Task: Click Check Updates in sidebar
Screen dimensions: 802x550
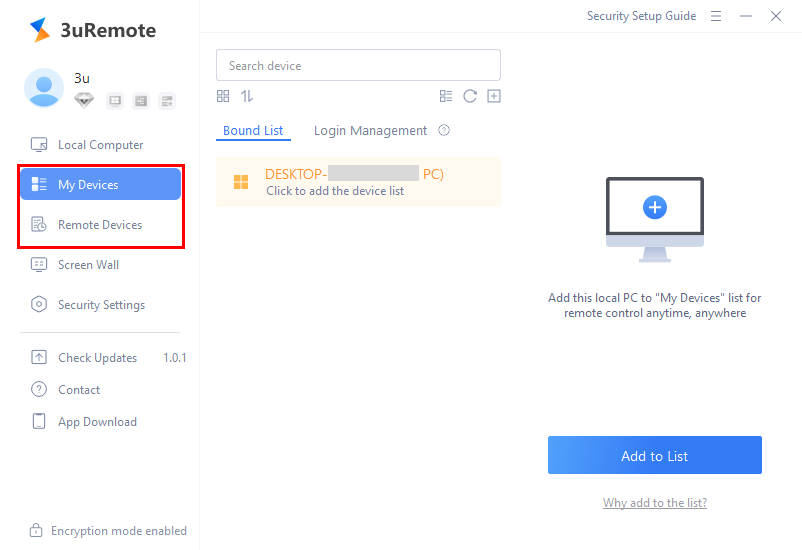Action: coord(97,358)
